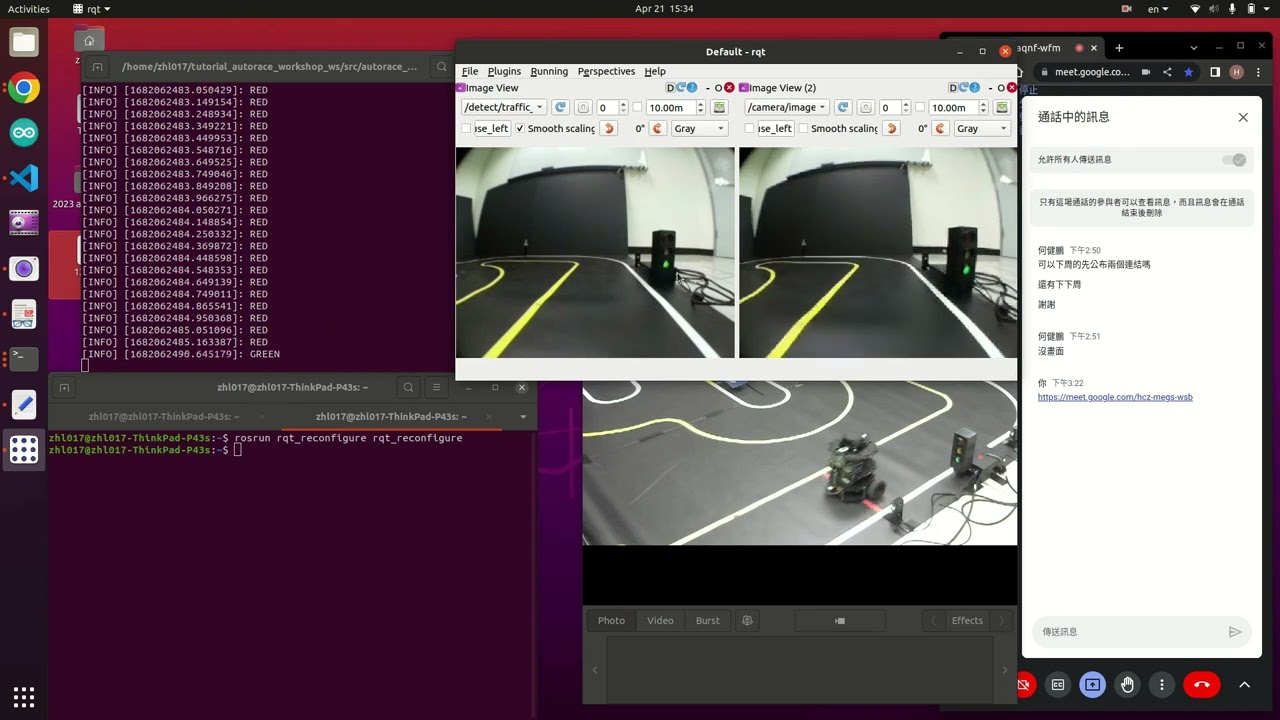Viewport: 1280px width, 720px height.
Task: Click mouse_left topic field in left Image View
Action: click(x=492, y=128)
